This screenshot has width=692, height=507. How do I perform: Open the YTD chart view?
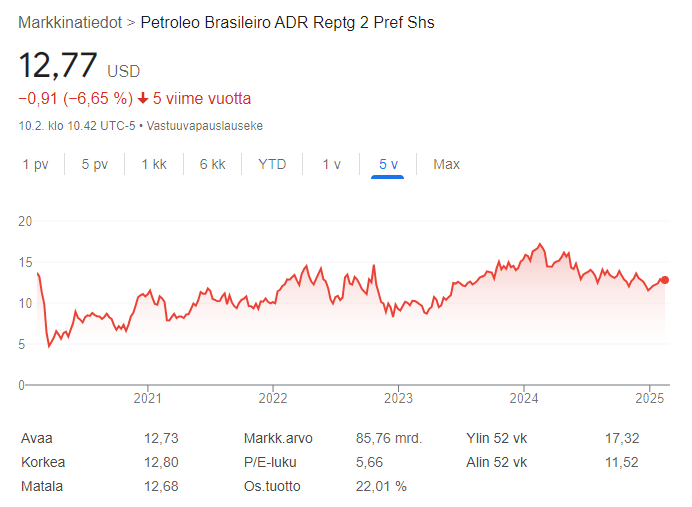click(x=272, y=164)
